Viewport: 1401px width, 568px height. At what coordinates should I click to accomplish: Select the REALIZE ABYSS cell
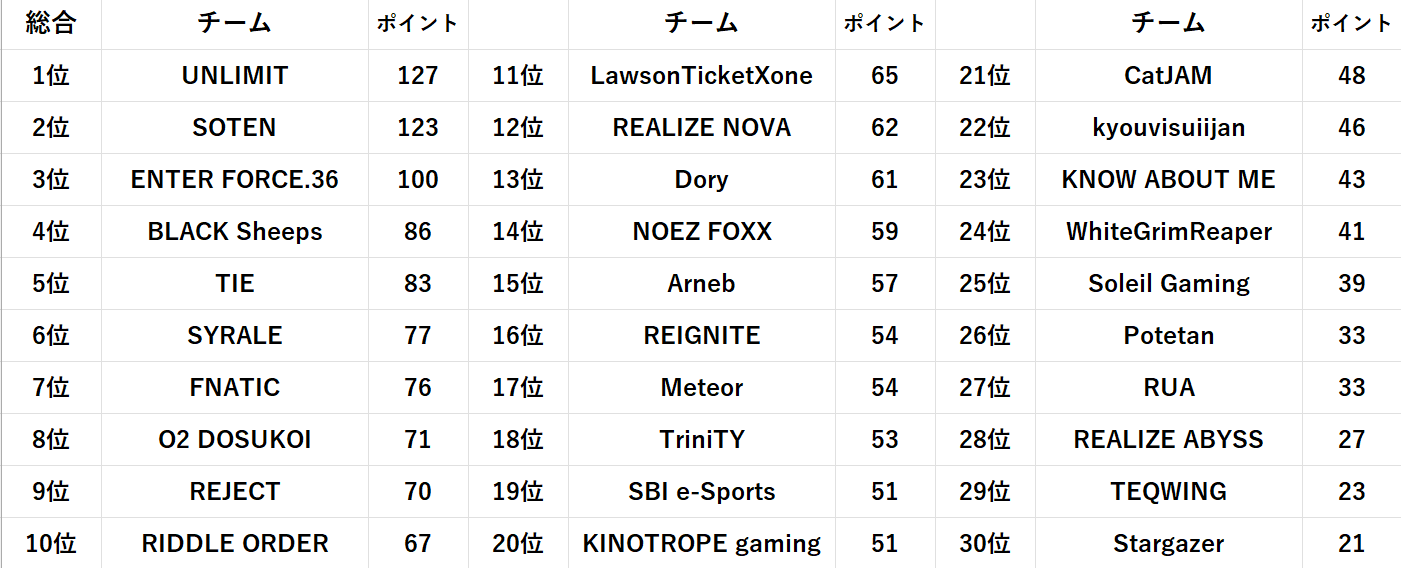pyautogui.click(x=1168, y=440)
